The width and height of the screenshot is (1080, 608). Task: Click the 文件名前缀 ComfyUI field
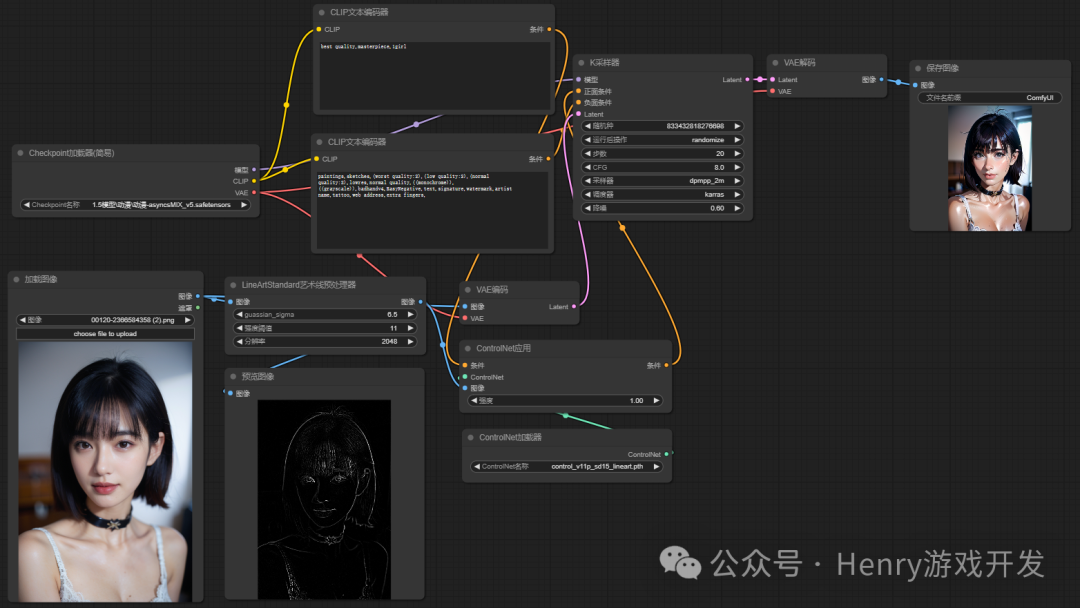coord(990,98)
